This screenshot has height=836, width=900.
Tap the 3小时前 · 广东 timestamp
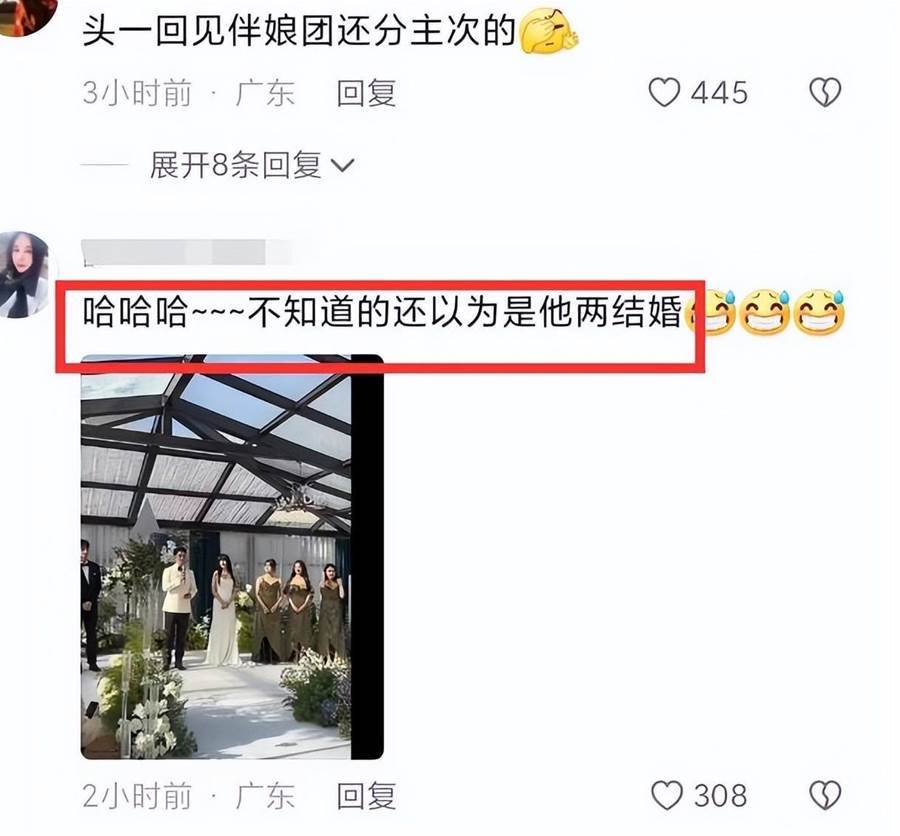point(188,93)
